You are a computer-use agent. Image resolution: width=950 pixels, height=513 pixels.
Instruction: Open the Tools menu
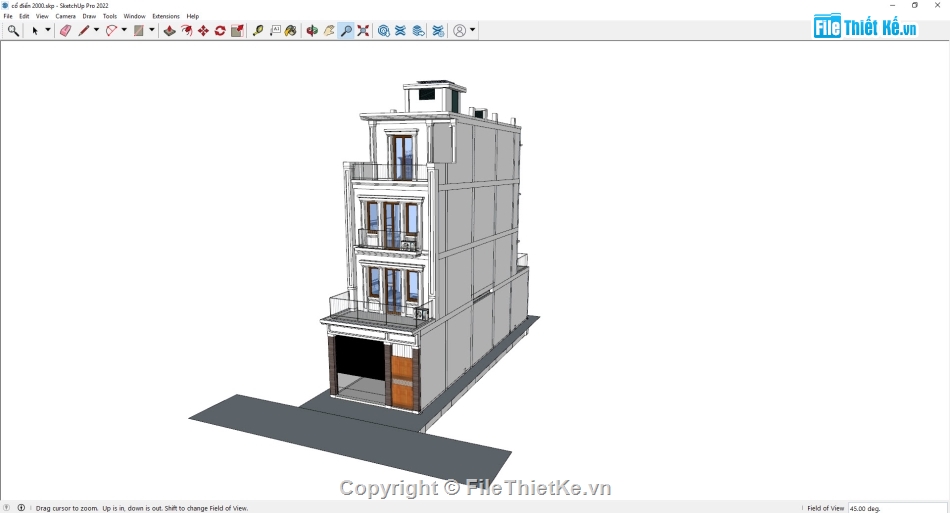(x=110, y=16)
